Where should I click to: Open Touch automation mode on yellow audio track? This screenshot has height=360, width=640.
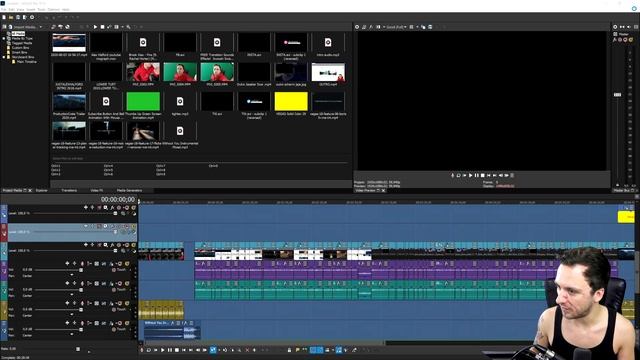[x=120, y=309]
